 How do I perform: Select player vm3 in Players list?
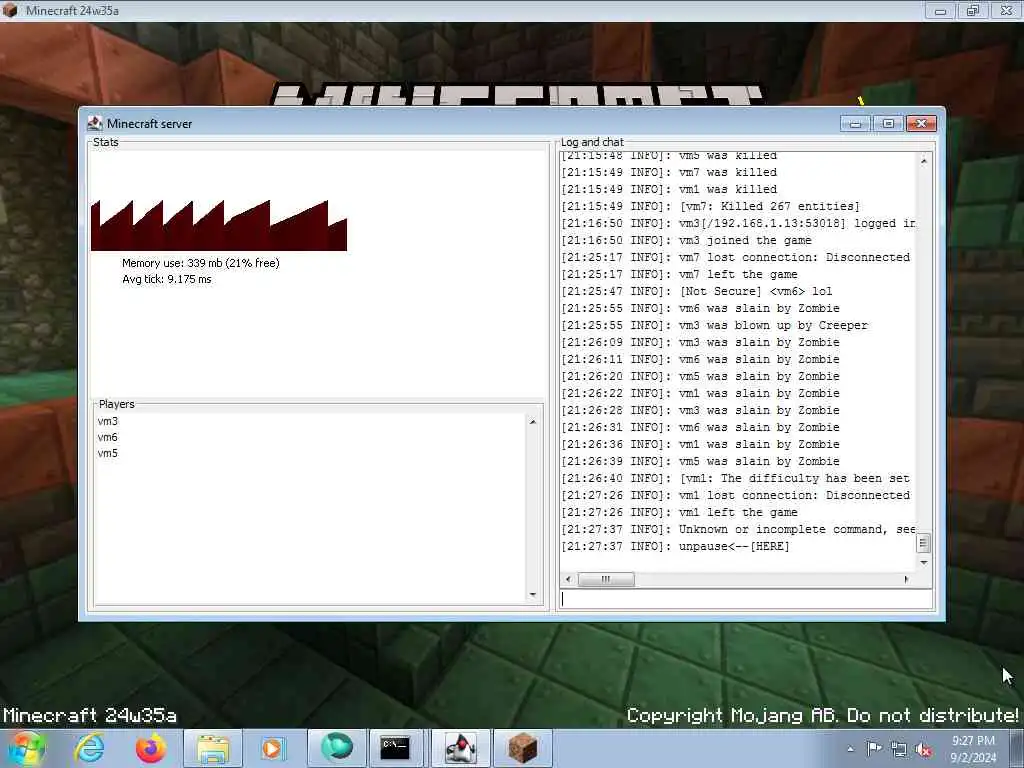(x=108, y=421)
